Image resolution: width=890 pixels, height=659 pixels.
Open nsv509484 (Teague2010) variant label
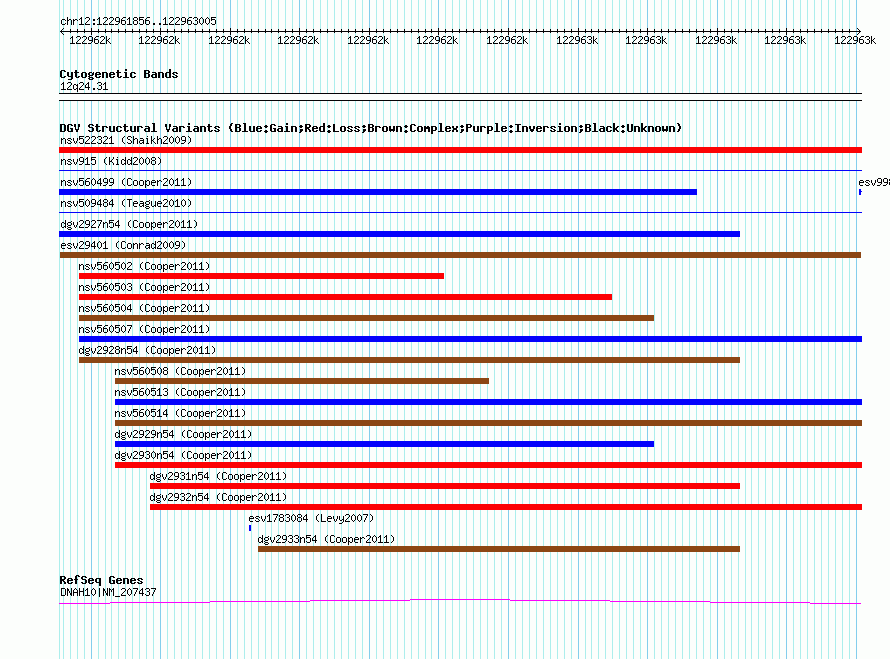[126, 203]
